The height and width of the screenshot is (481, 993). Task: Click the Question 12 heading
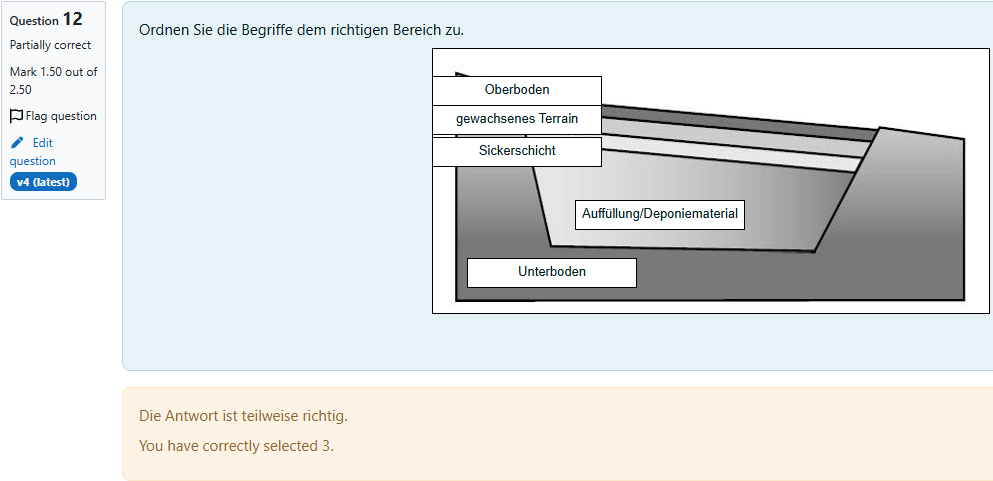46,20
